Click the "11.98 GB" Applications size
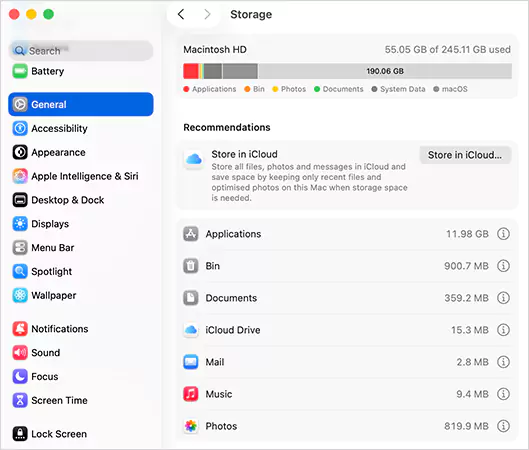 coord(467,234)
